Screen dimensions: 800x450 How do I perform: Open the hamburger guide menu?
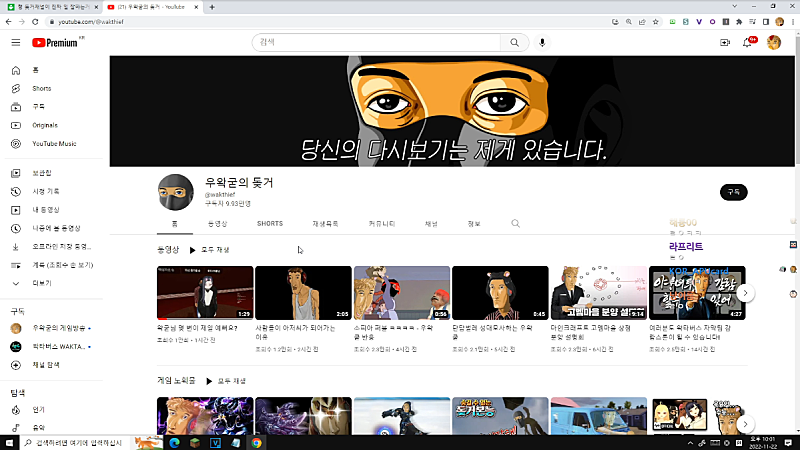[15, 42]
